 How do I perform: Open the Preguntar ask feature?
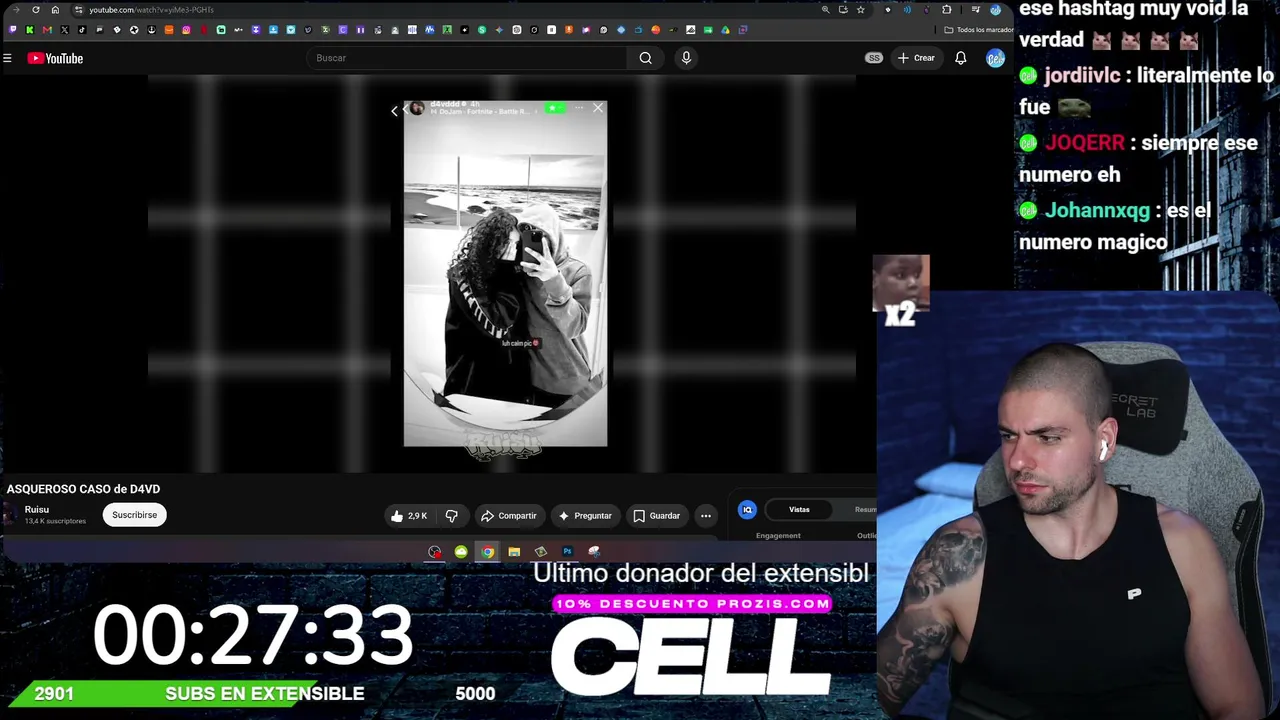pos(585,516)
